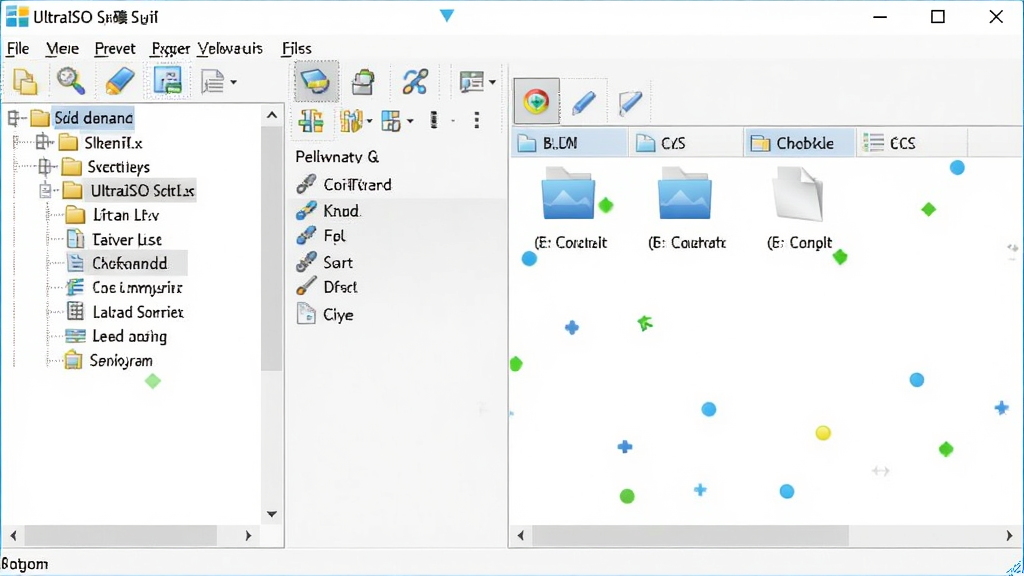
Task: Select the grey document file thumbnail
Action: [797, 193]
